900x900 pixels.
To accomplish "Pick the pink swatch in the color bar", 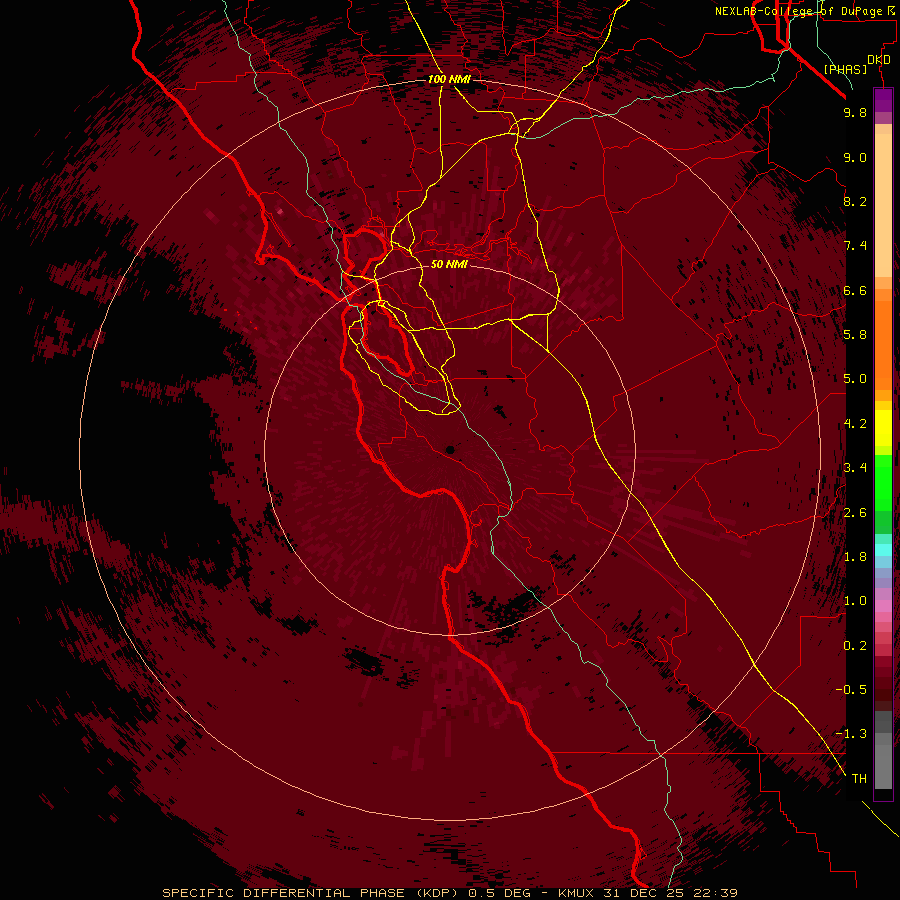I will [883, 606].
